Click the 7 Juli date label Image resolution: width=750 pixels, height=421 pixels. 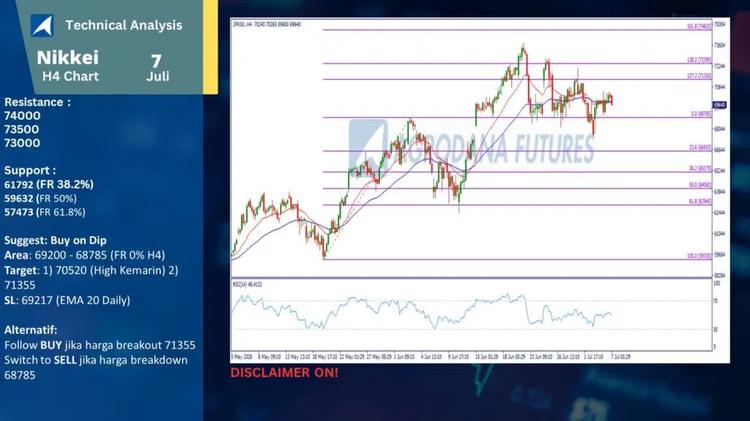(x=157, y=68)
